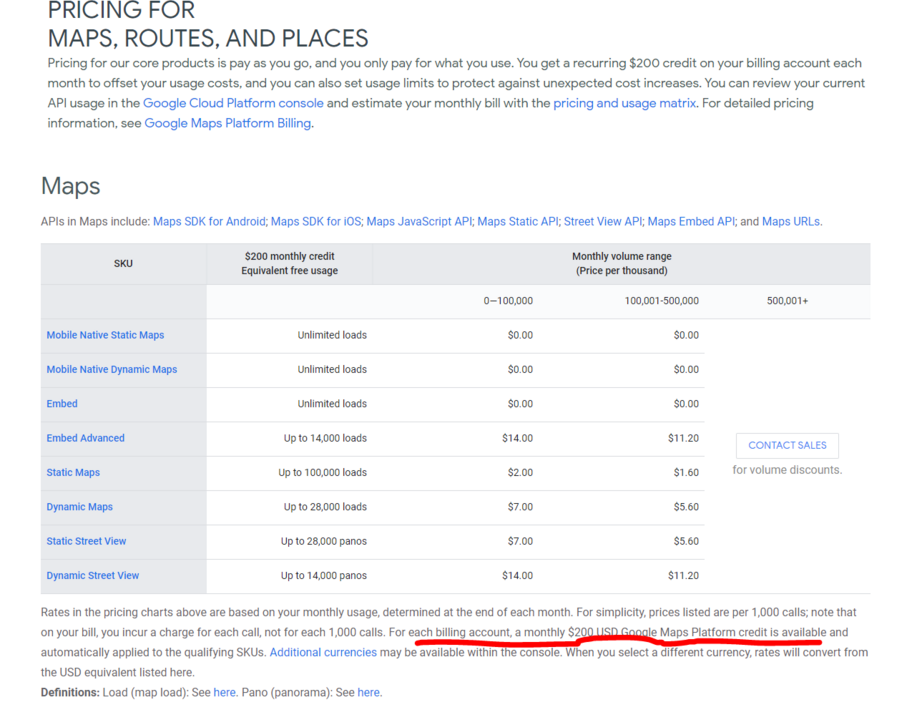This screenshot has height=720, width=922.
Task: Select the $200 monthly credit column header
Action: coord(289,264)
